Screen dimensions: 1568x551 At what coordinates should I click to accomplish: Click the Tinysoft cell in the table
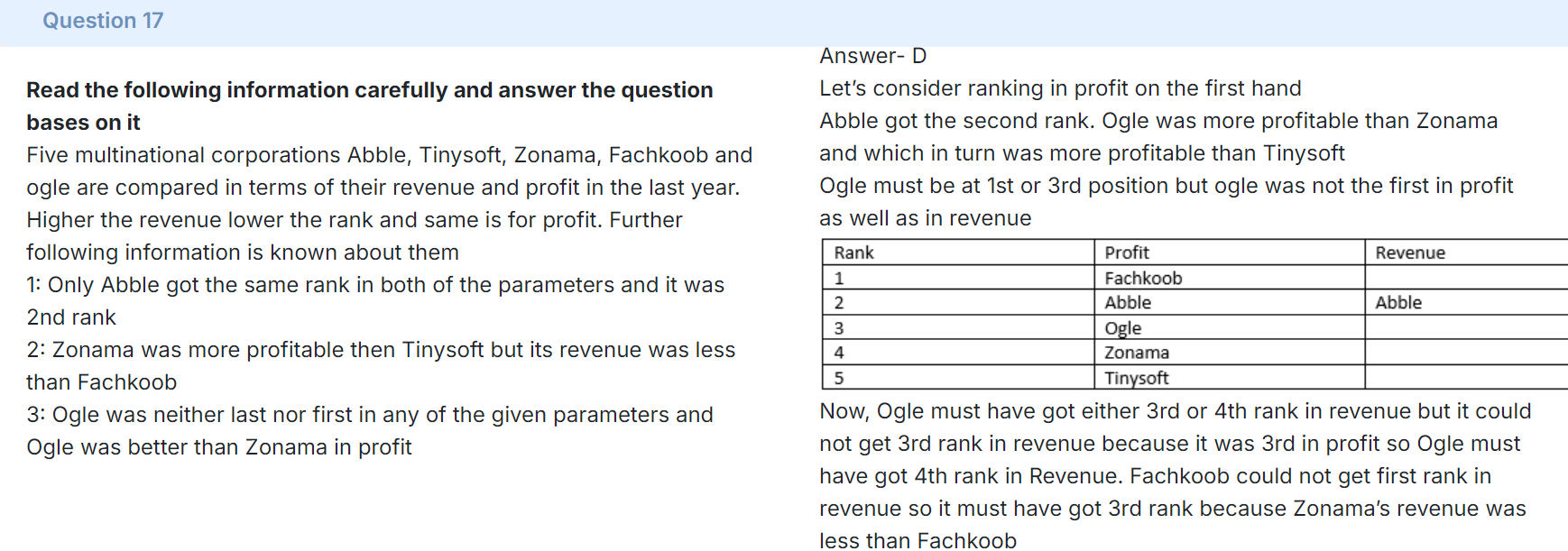click(1230, 378)
